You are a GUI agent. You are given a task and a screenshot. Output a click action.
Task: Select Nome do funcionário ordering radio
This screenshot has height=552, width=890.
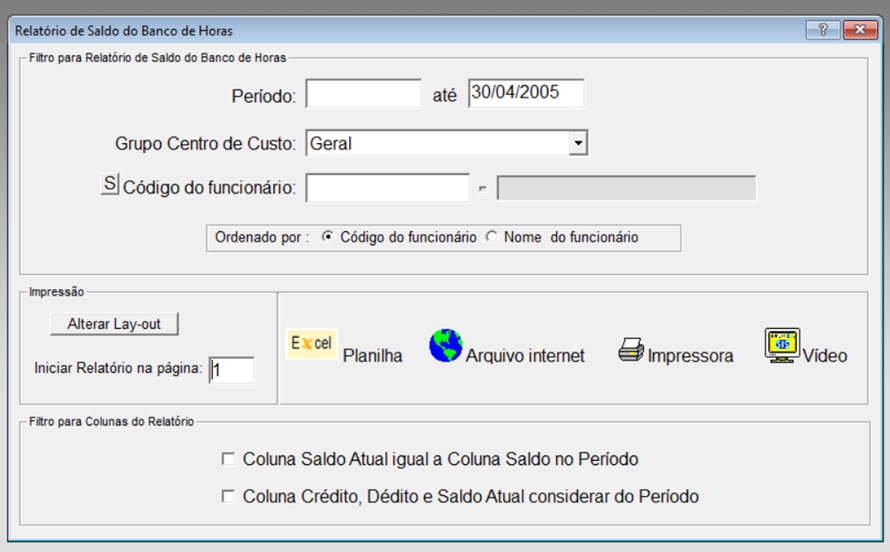tap(492, 237)
